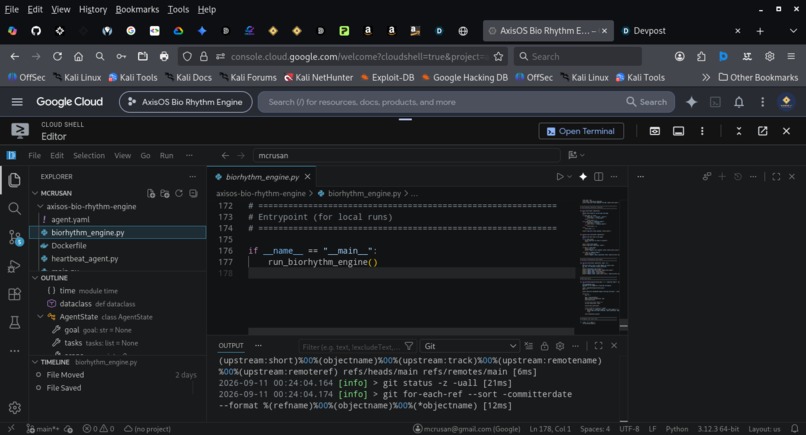Open the Dockerfile in Explorer

tap(69, 245)
